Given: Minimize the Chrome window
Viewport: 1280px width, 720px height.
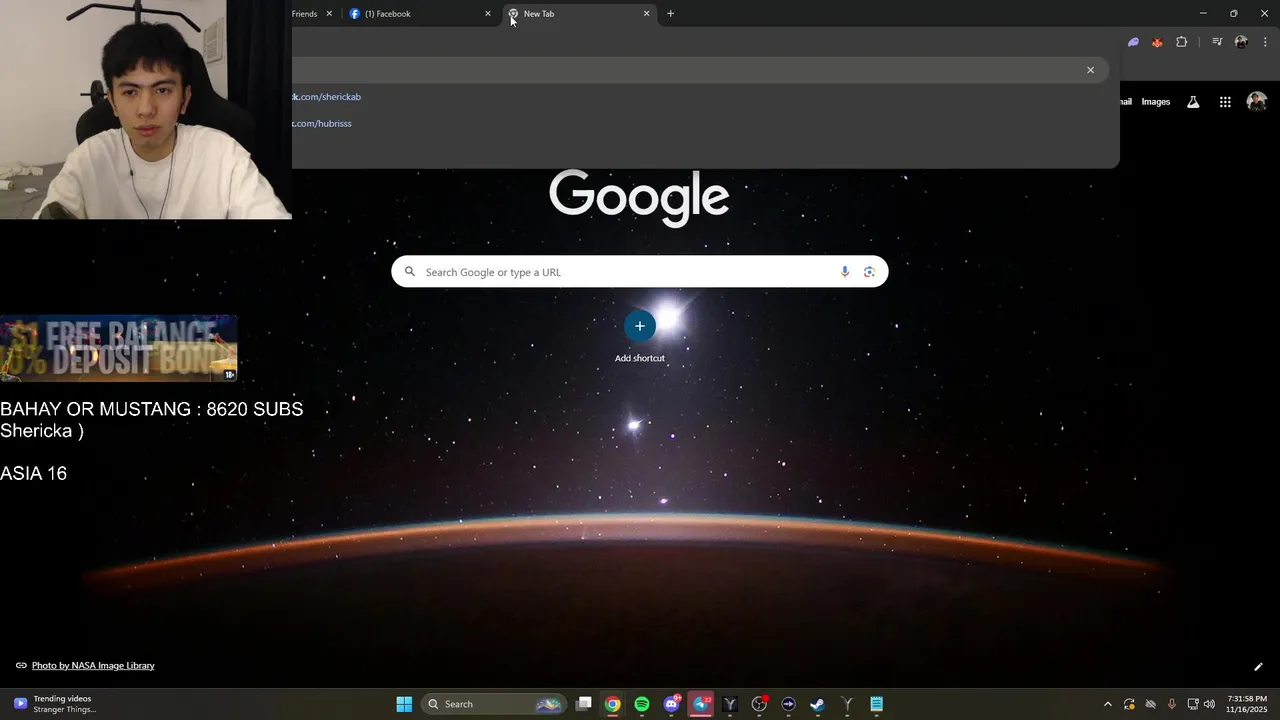Looking at the screenshot, I should pos(1203,13).
